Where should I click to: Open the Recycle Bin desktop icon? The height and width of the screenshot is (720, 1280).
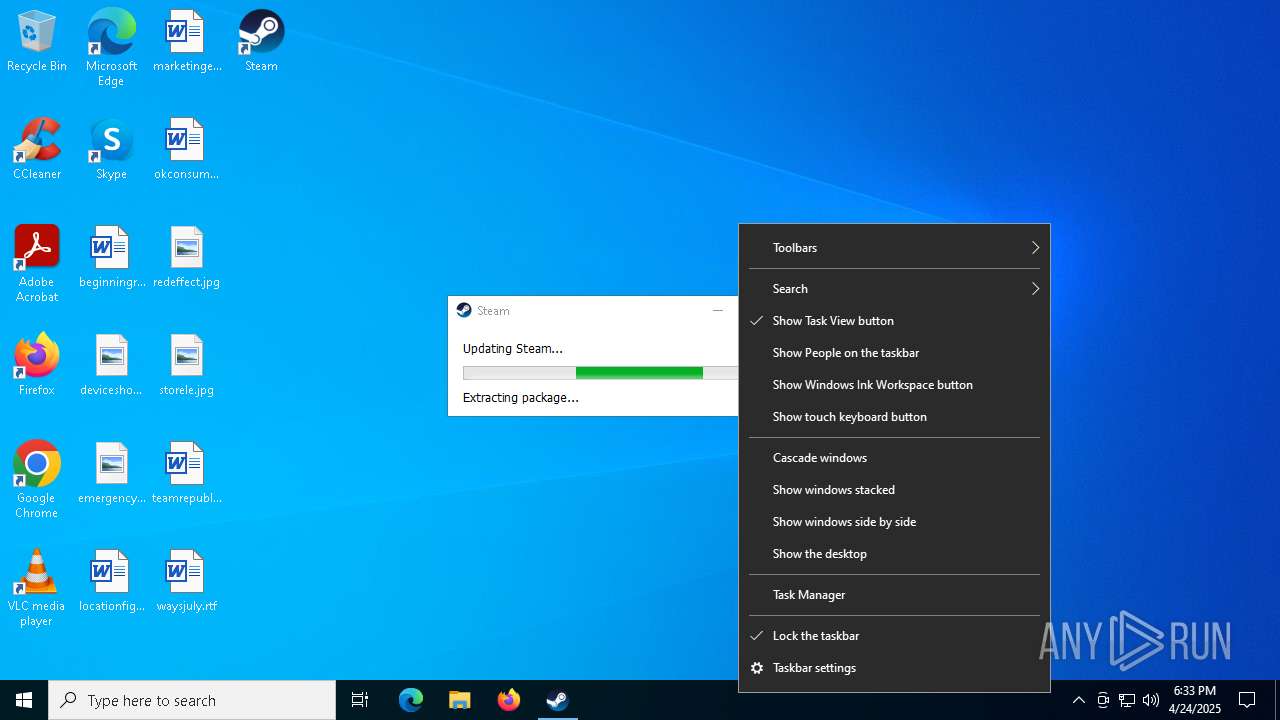(37, 42)
